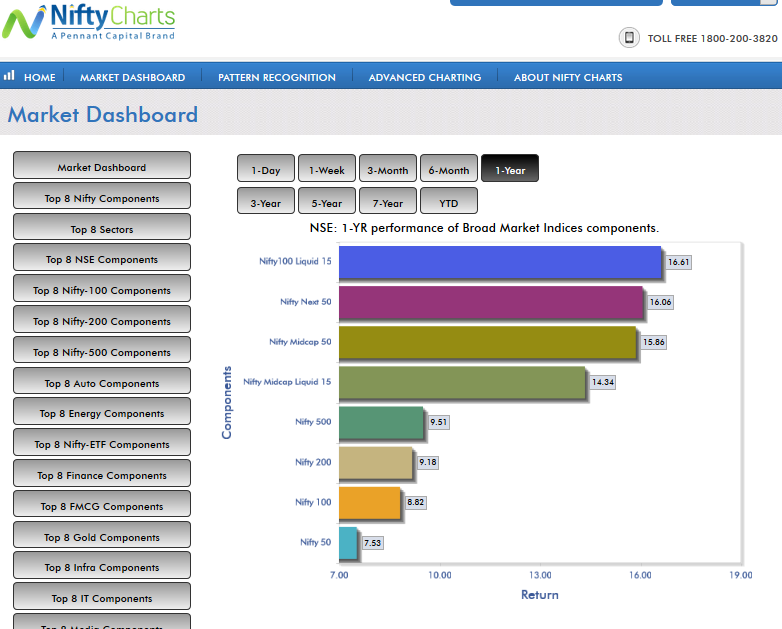The height and width of the screenshot is (629, 782).
Task: Click the Nifty 100 axis label
Action: 313,502
